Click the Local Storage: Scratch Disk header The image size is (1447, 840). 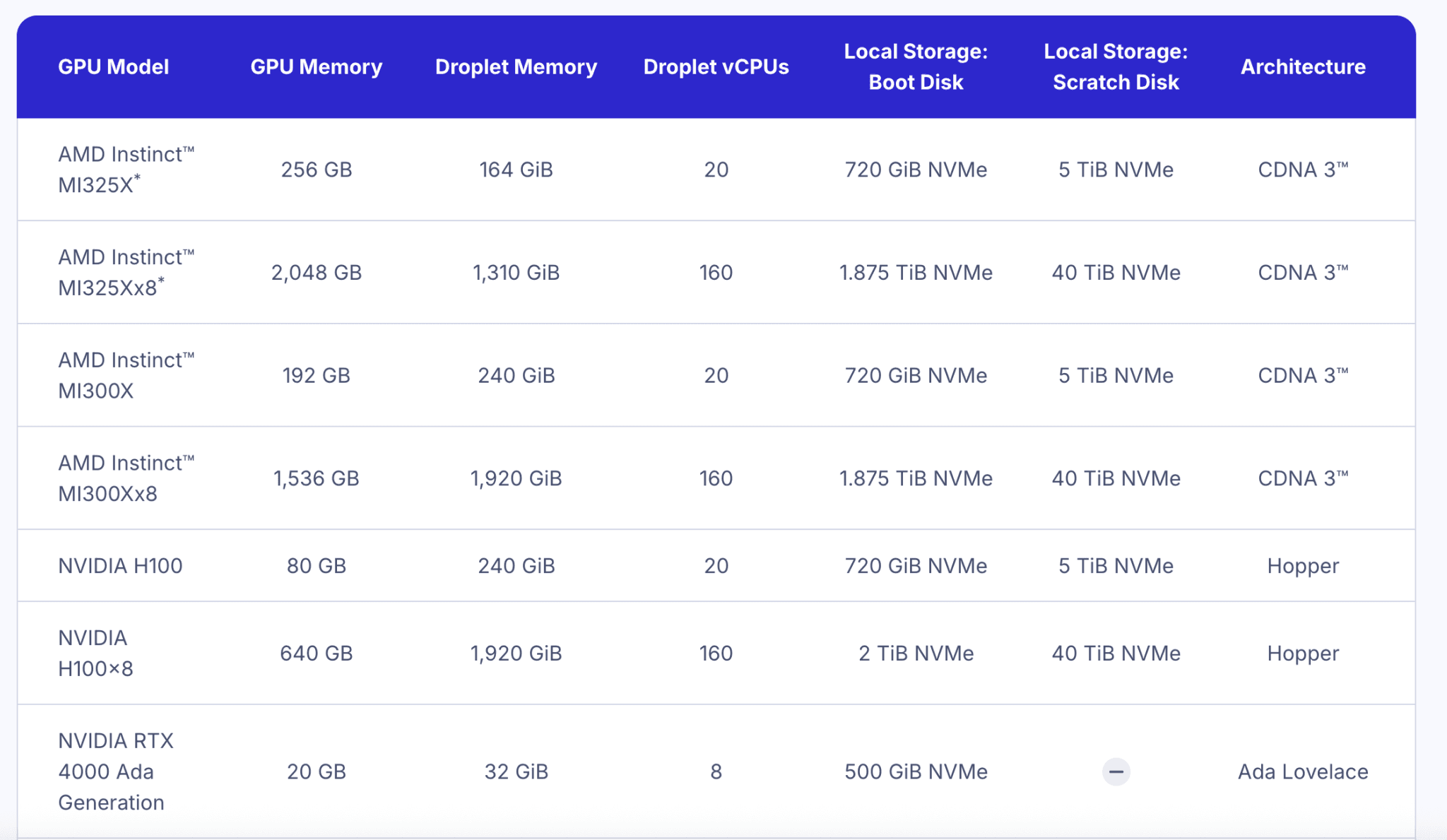(x=1116, y=67)
